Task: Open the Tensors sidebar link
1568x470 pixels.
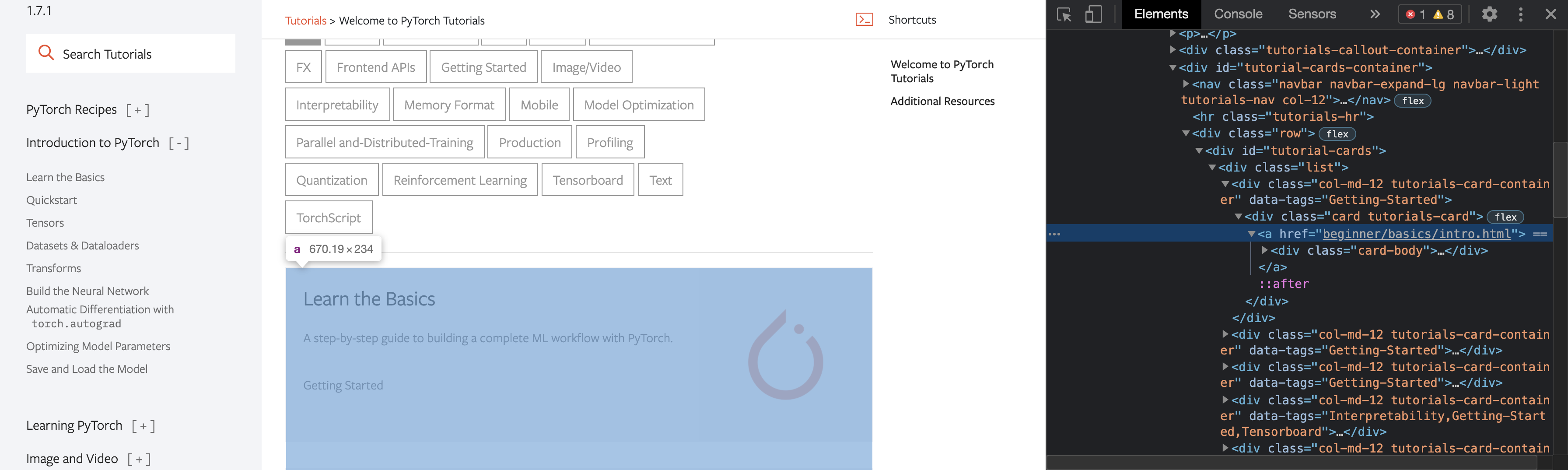Action: click(x=45, y=223)
